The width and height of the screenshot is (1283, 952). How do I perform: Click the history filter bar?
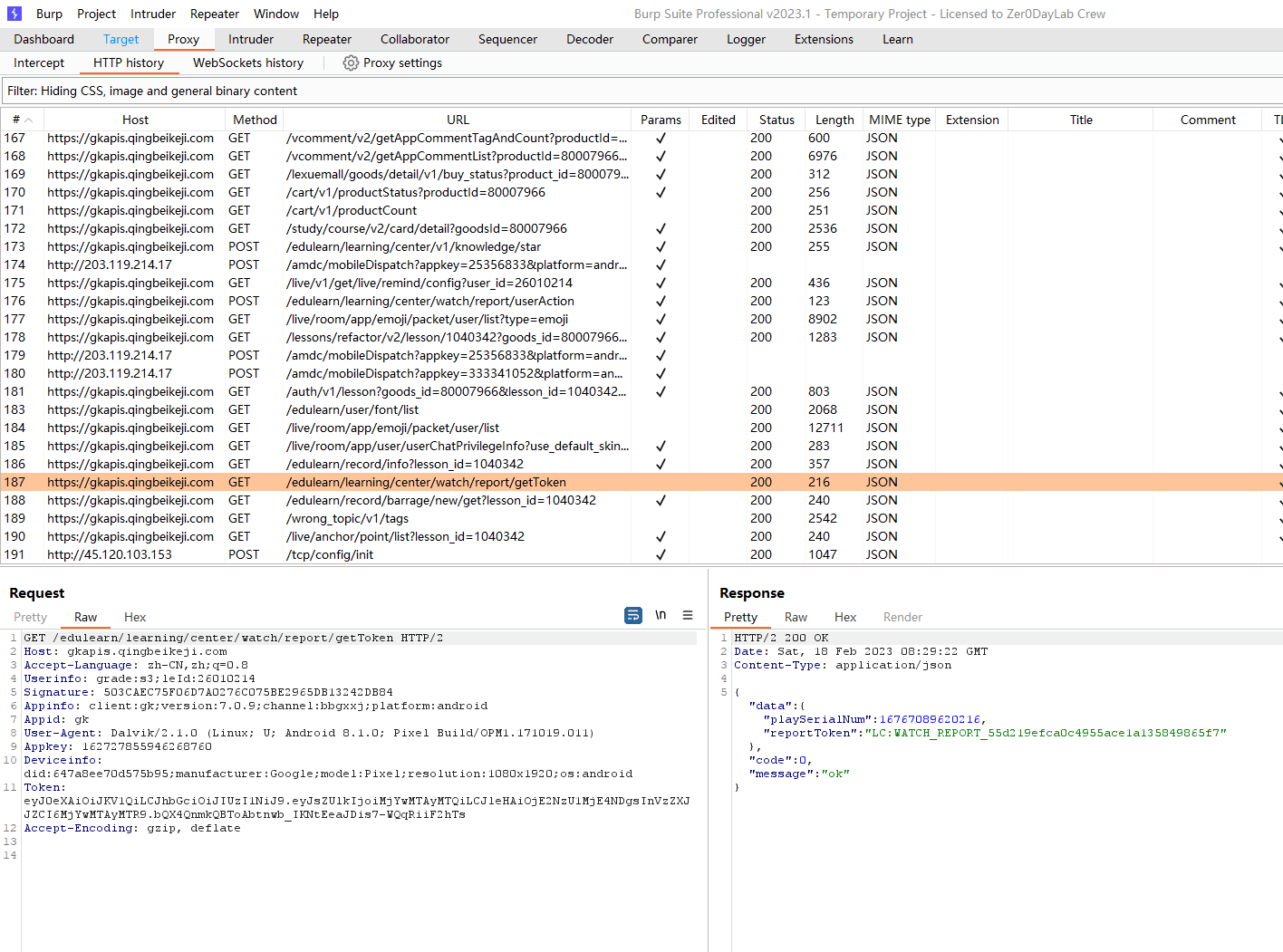[641, 91]
